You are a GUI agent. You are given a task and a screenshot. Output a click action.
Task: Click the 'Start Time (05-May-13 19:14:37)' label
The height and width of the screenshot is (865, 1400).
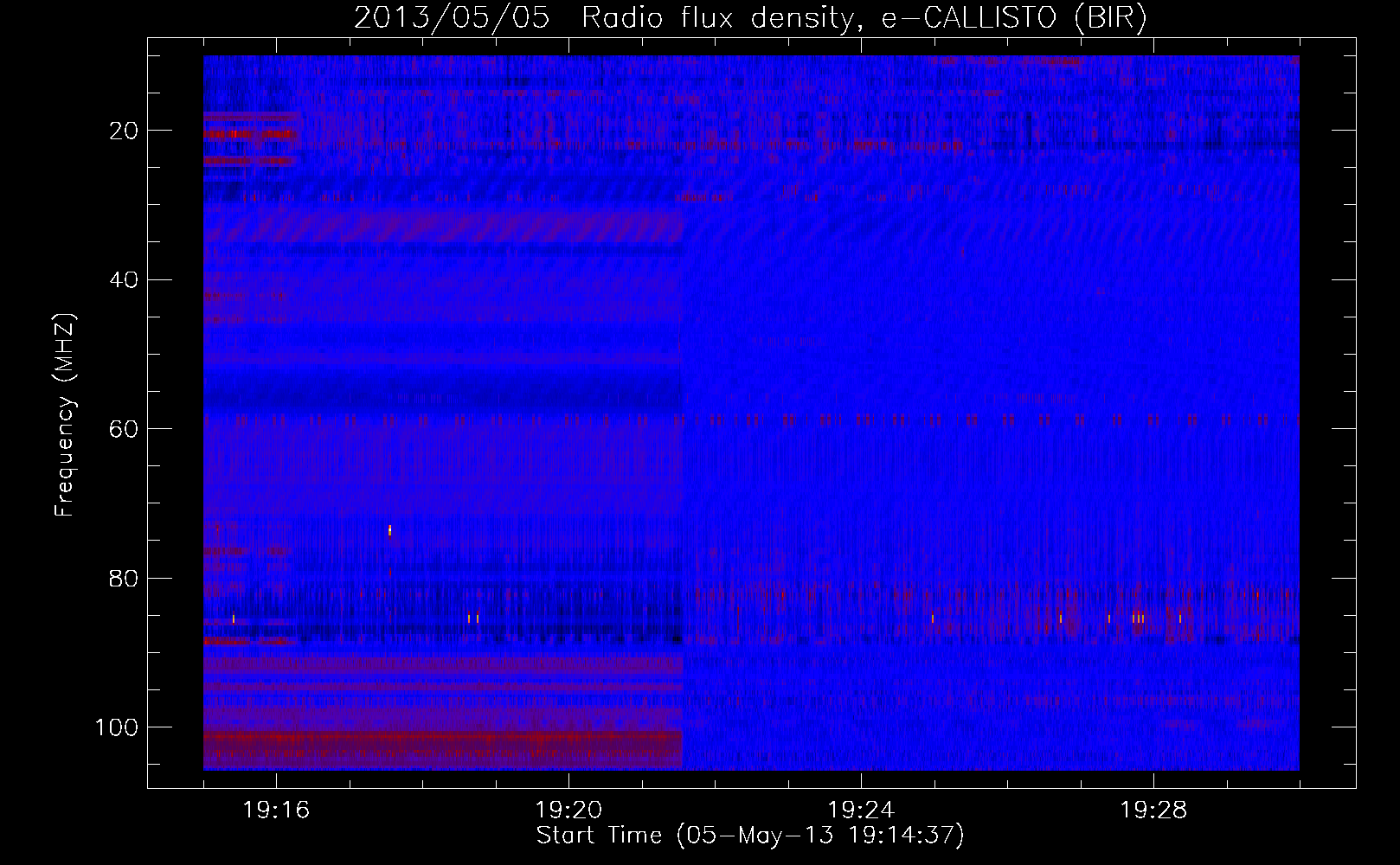click(x=750, y=836)
